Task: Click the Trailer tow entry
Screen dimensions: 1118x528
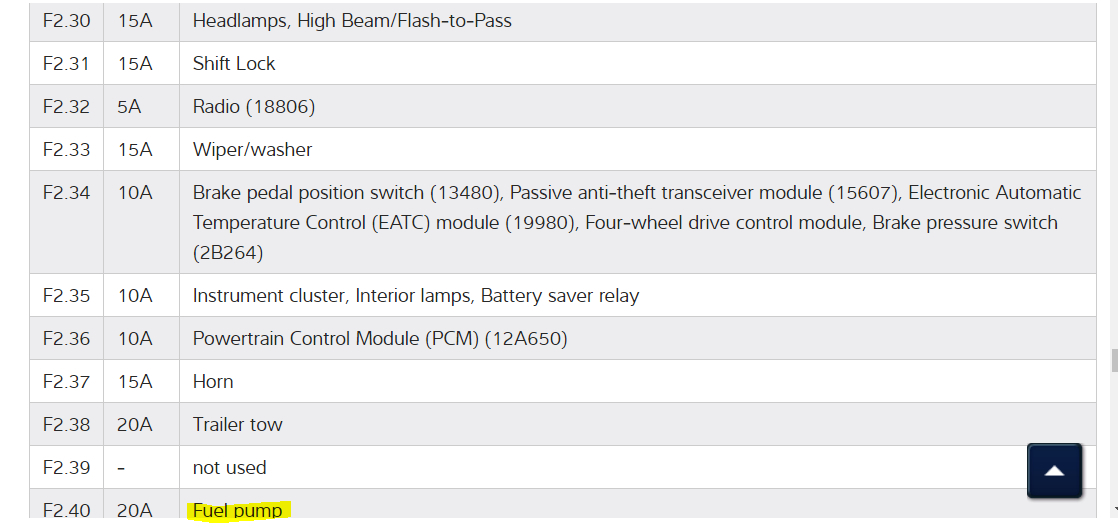Action: click(x=237, y=424)
